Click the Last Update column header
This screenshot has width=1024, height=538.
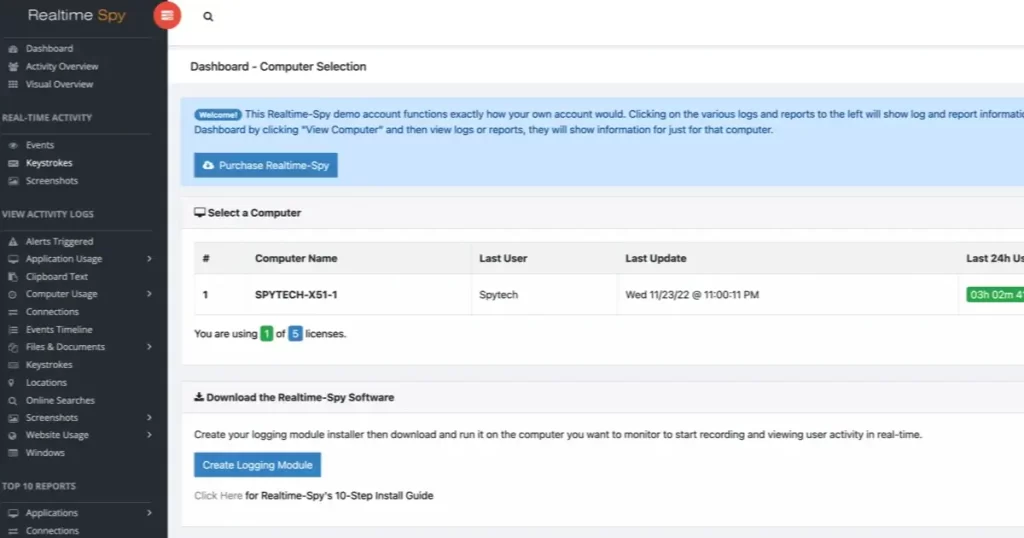656,258
